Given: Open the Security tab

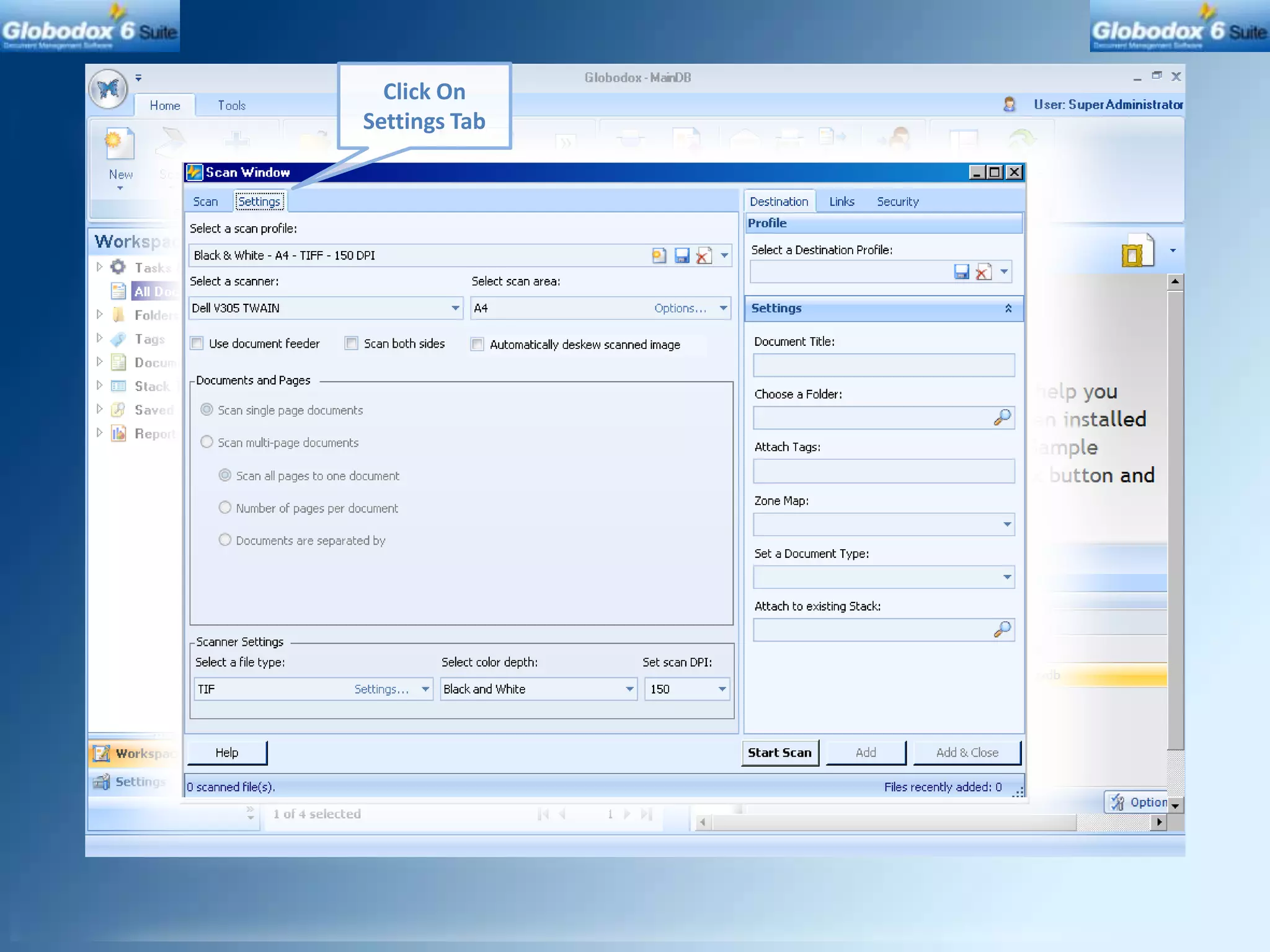Looking at the screenshot, I should (897, 201).
